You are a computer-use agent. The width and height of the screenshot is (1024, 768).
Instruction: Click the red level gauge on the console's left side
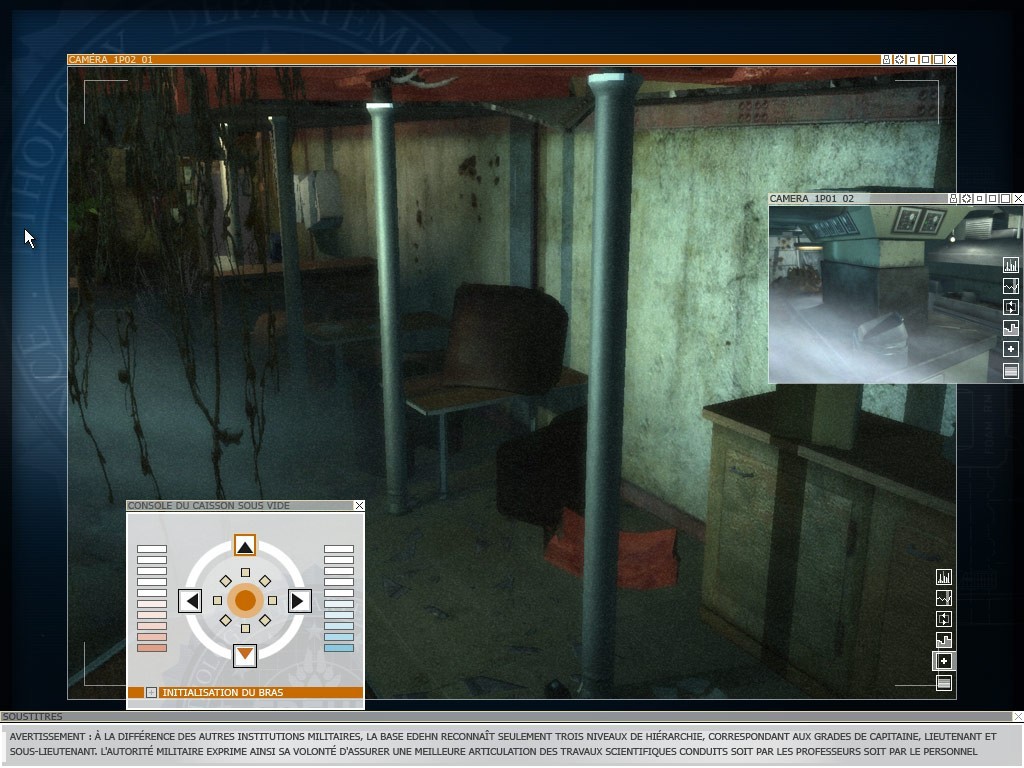(x=152, y=599)
